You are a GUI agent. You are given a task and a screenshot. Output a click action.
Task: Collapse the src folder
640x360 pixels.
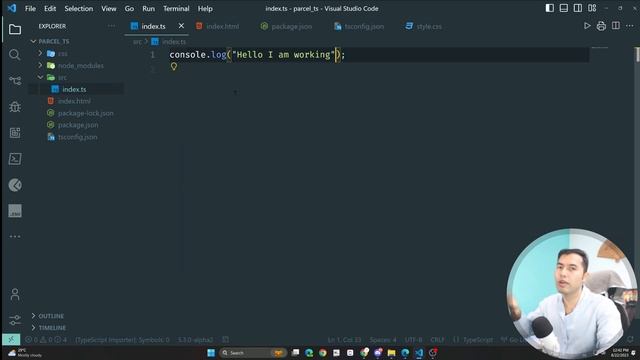[40, 77]
